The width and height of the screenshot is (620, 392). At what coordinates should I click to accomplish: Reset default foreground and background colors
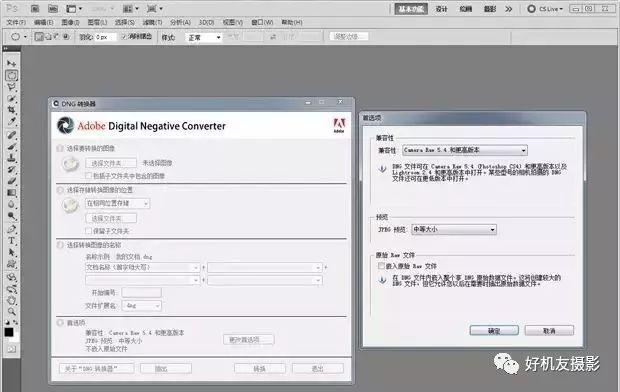[x=8, y=322]
